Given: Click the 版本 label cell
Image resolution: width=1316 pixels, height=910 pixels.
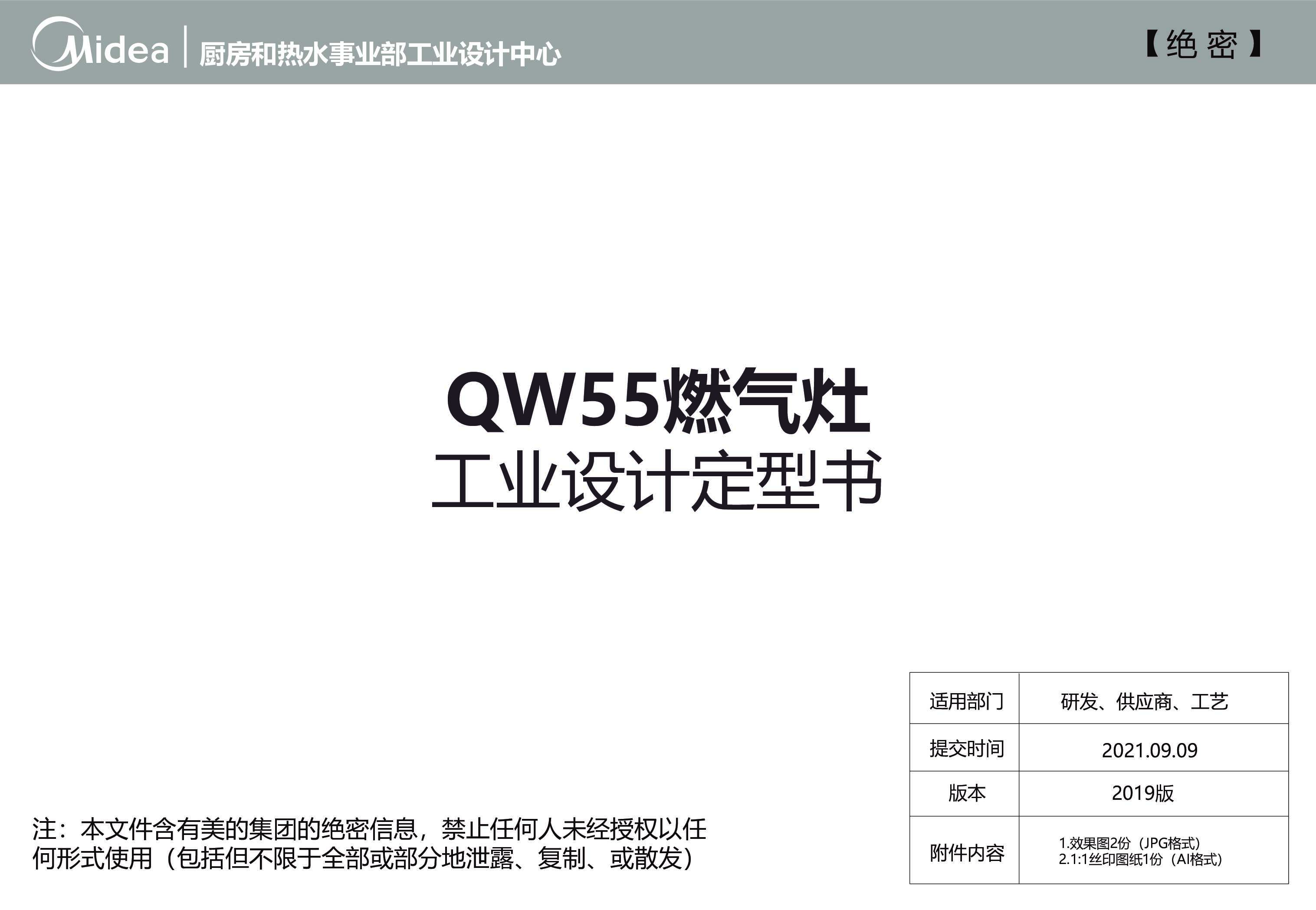Looking at the screenshot, I should pos(964,794).
